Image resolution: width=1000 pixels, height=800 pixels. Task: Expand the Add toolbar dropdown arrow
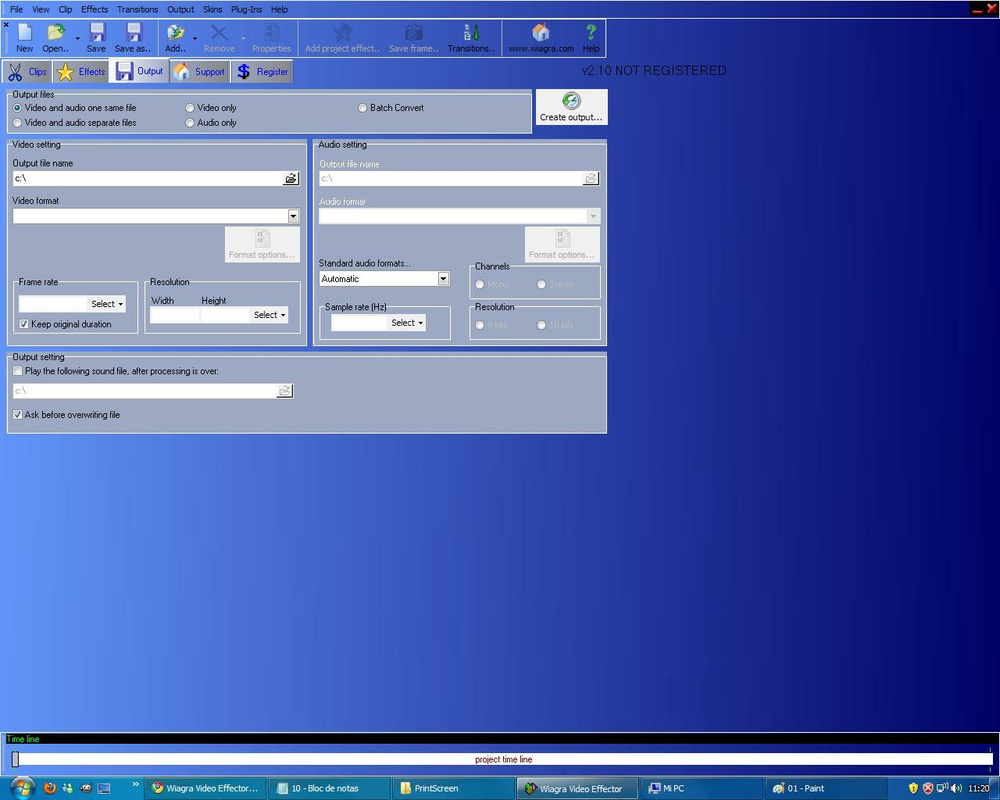pyautogui.click(x=195, y=39)
